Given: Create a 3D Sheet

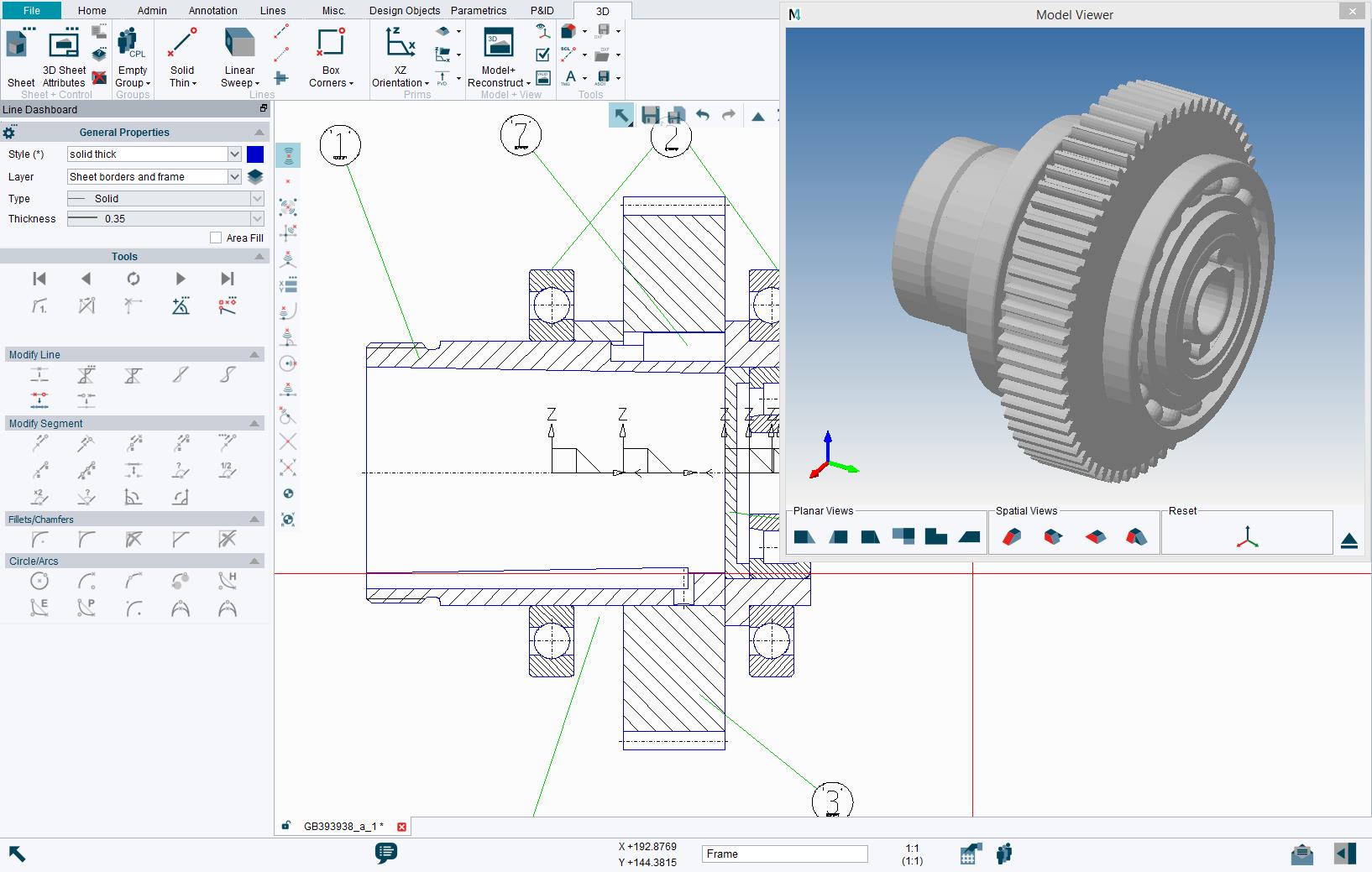Looking at the screenshot, I should (19, 53).
